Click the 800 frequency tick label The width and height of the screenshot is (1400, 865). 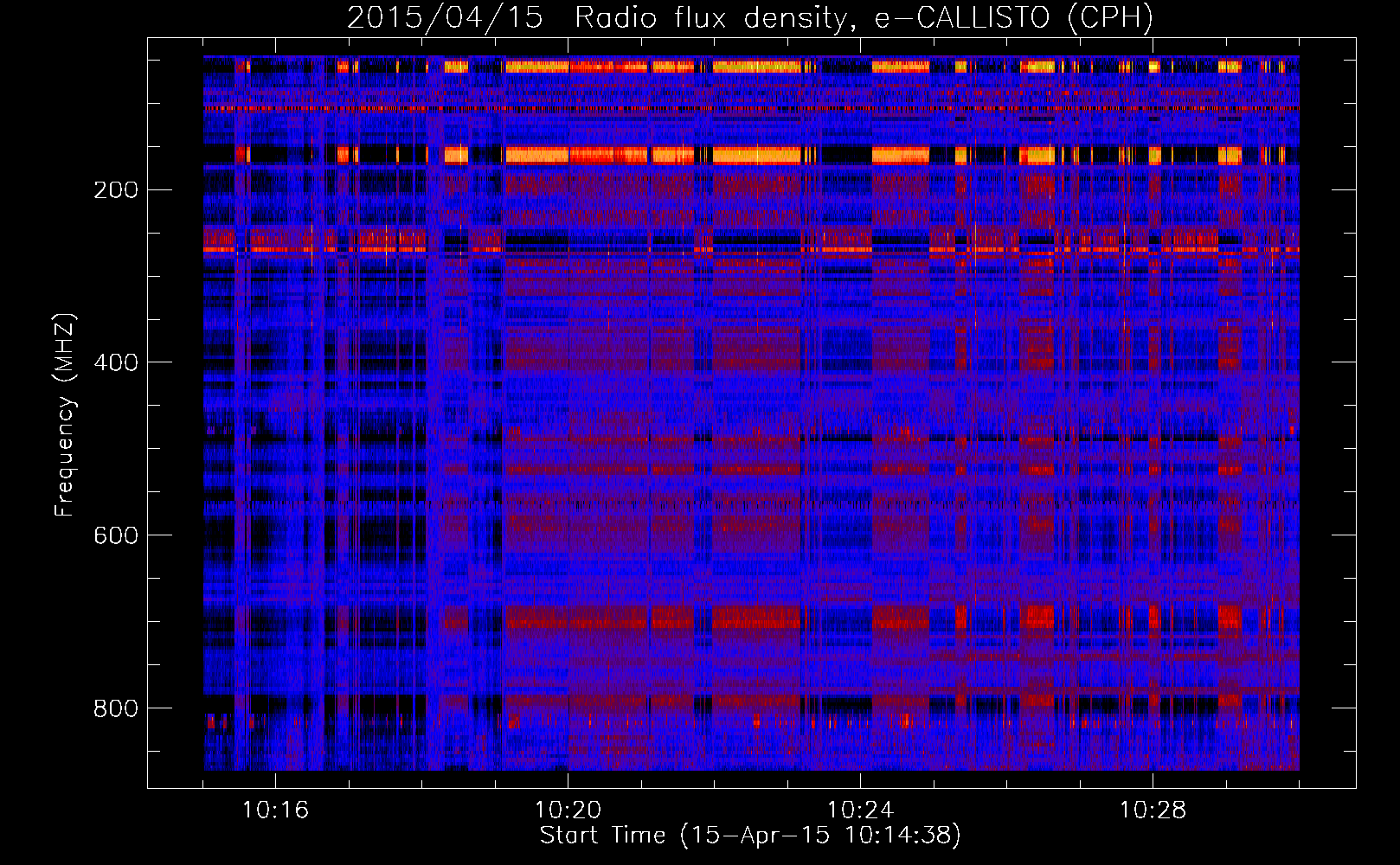[x=116, y=708]
